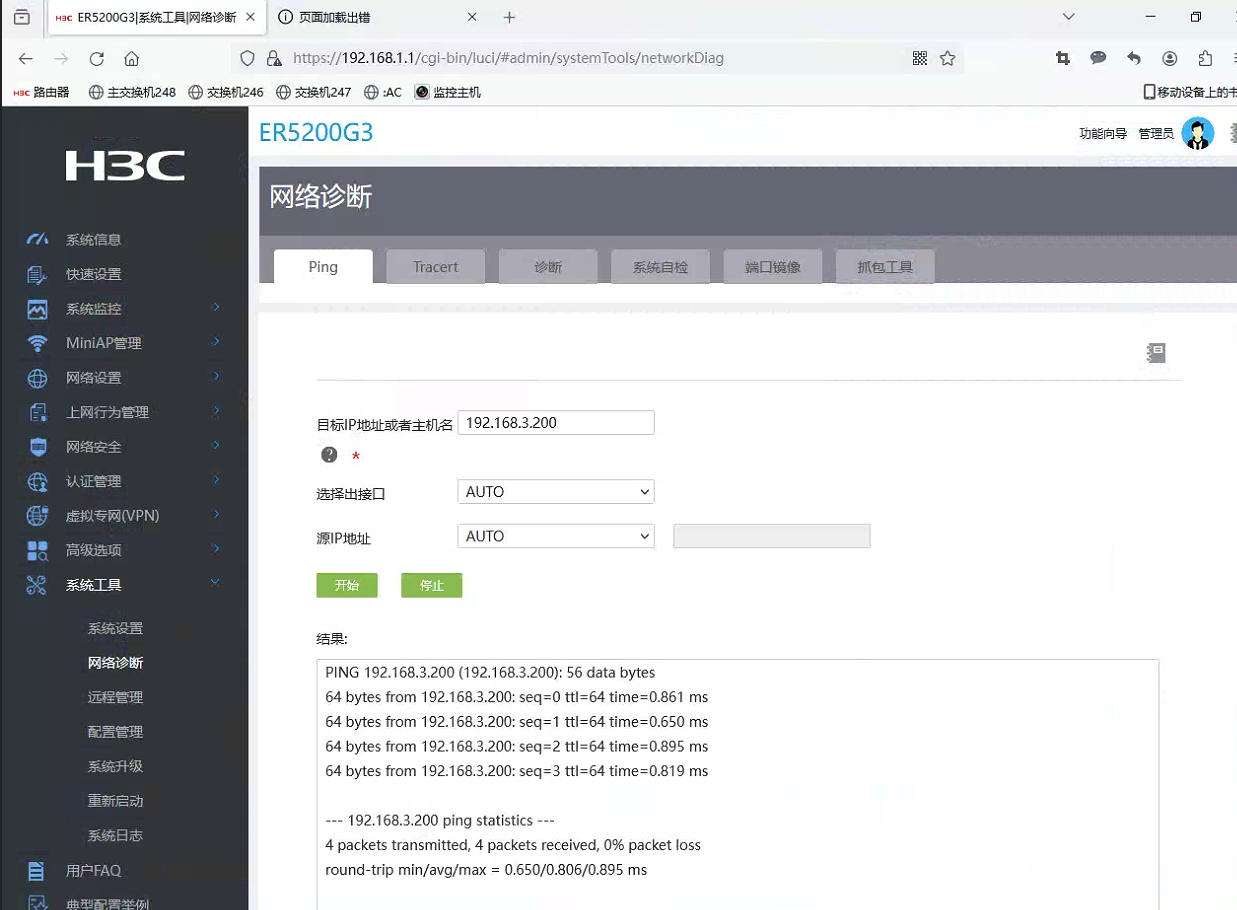1237x910 pixels.
Task: Click the grey source IP text box
Action: click(772, 536)
